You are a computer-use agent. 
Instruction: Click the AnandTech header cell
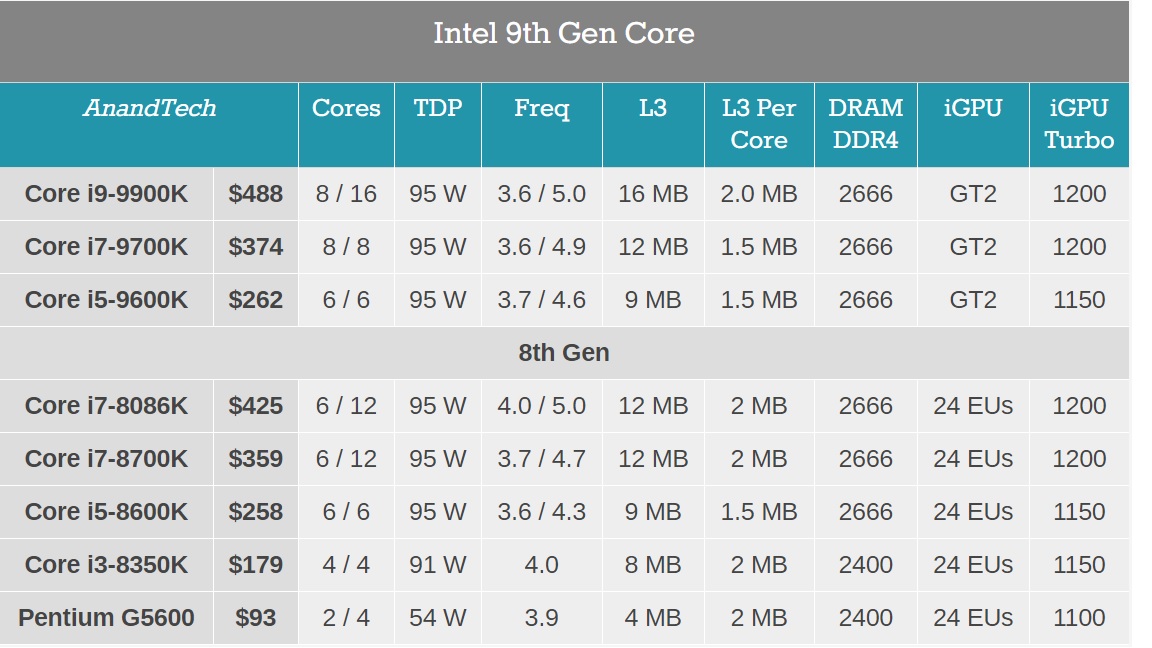[149, 108]
